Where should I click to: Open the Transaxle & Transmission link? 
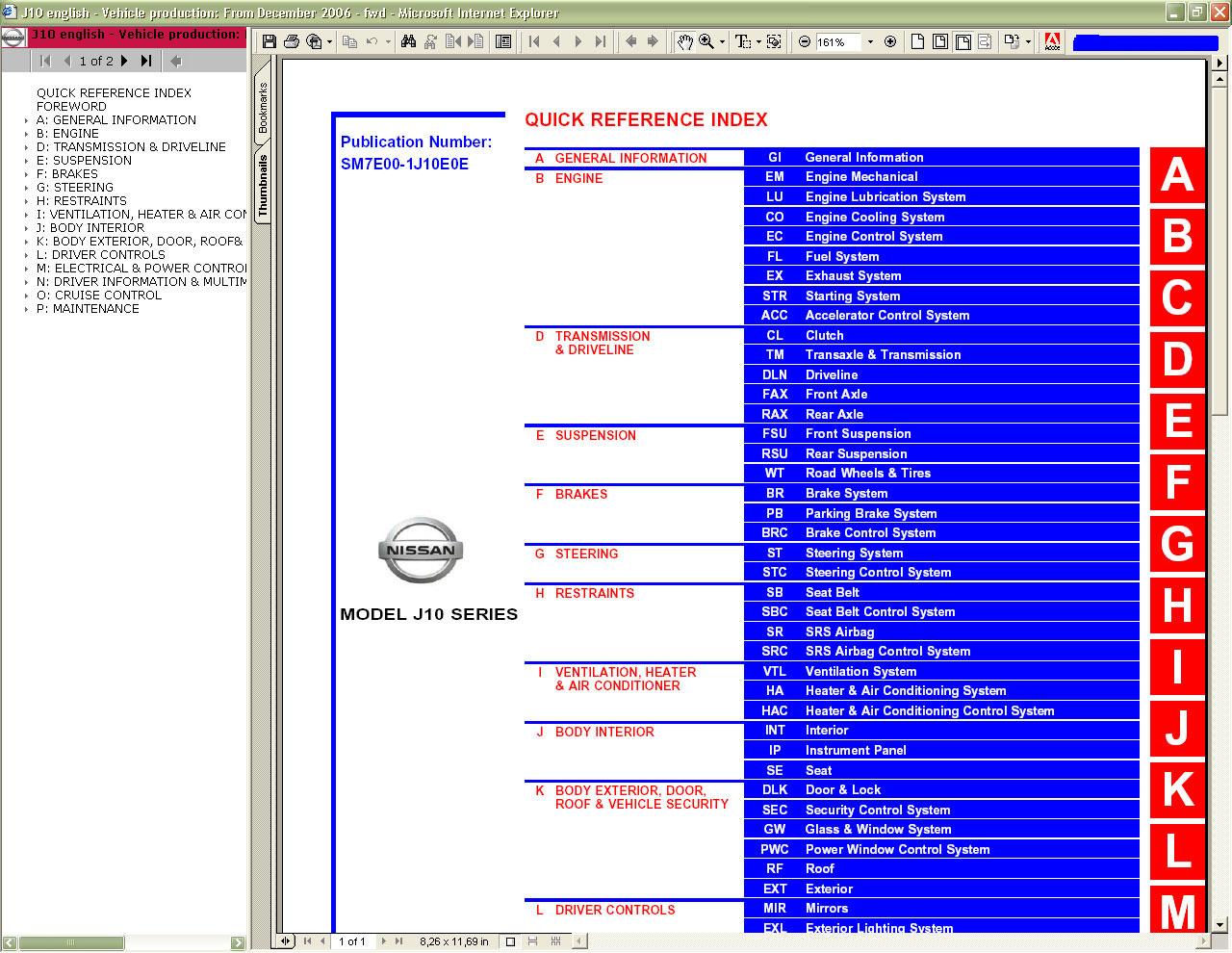883,355
